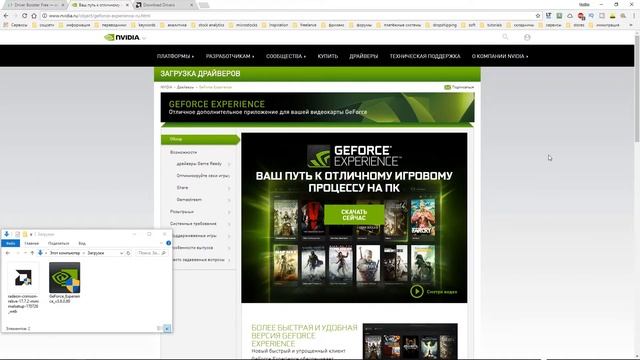This screenshot has width=640, height=360.
Task: Go up one folder in Explorer
Action: pyautogui.click(x=32, y=253)
